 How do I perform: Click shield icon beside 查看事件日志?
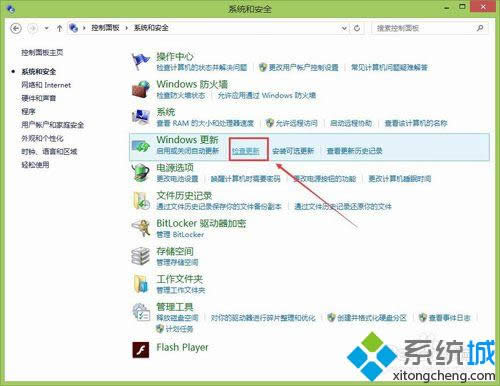pos(423,317)
